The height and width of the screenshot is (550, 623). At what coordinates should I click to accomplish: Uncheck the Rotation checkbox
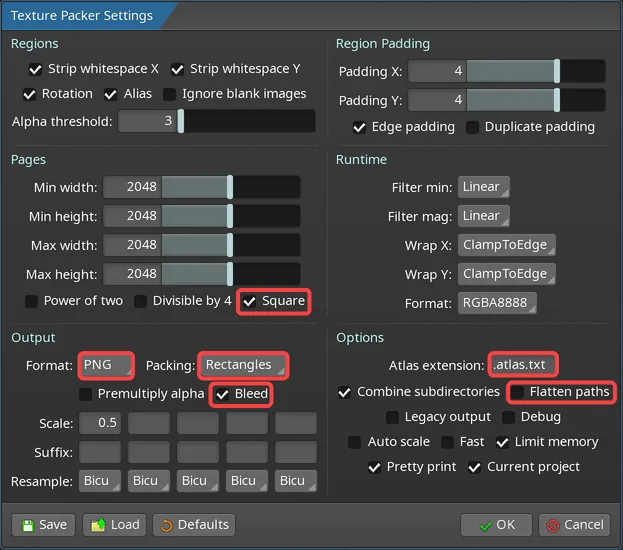[30, 94]
